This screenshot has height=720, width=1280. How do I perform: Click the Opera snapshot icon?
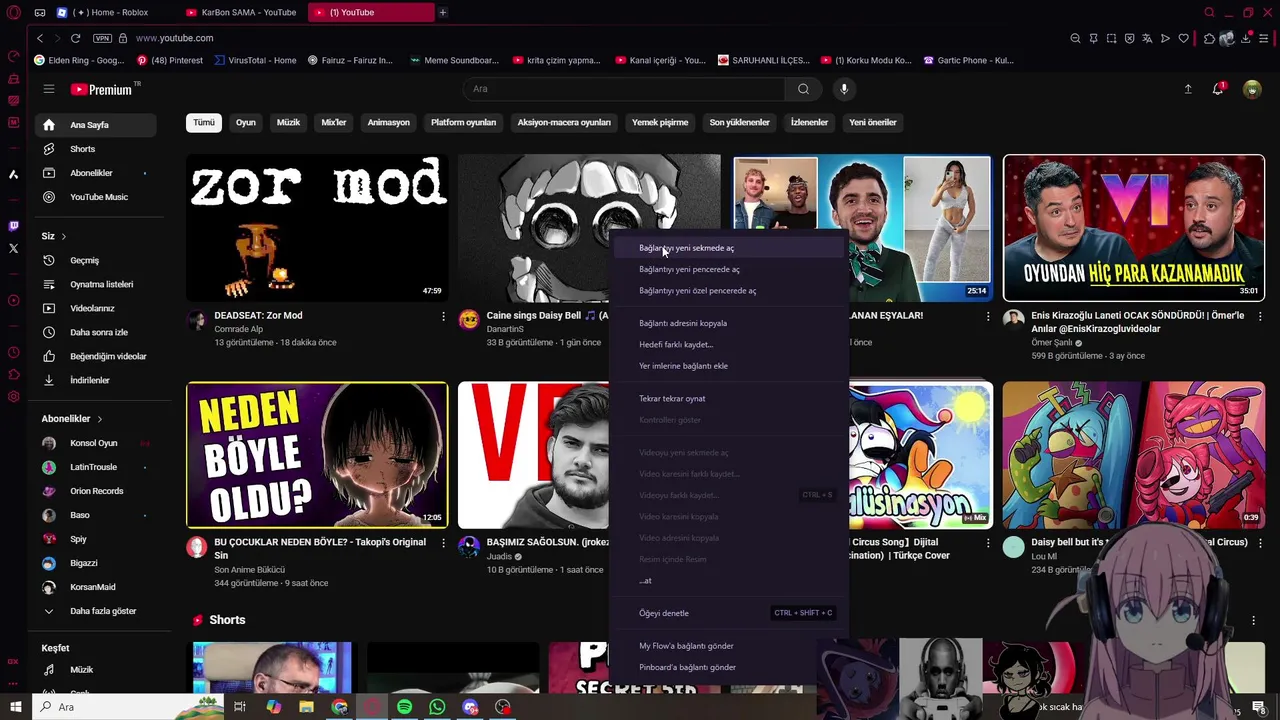1111,38
